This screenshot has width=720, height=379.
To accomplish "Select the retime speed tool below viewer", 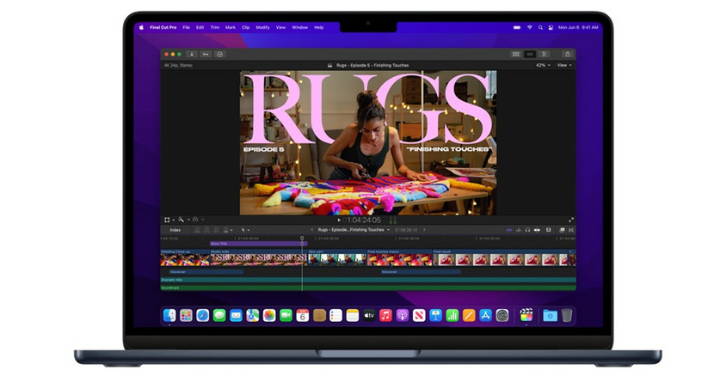I will (x=195, y=220).
